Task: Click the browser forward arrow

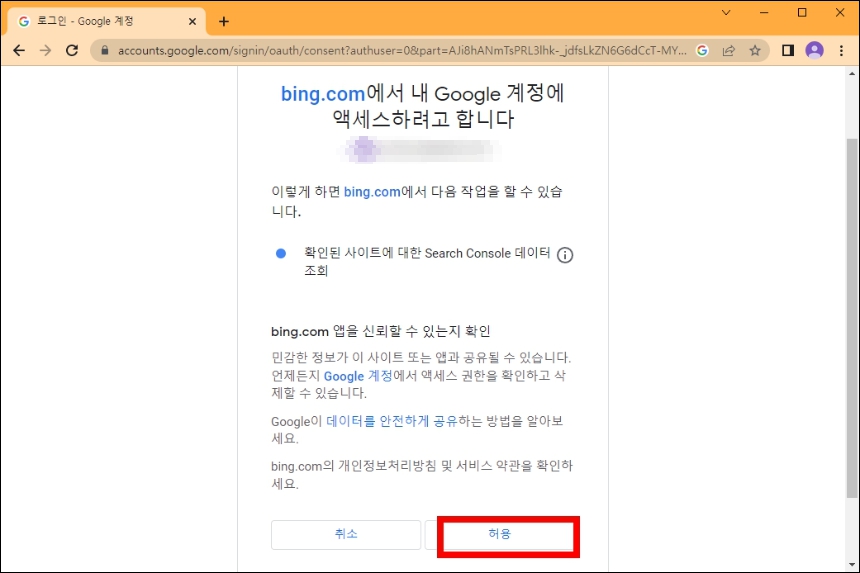Action: coord(46,51)
